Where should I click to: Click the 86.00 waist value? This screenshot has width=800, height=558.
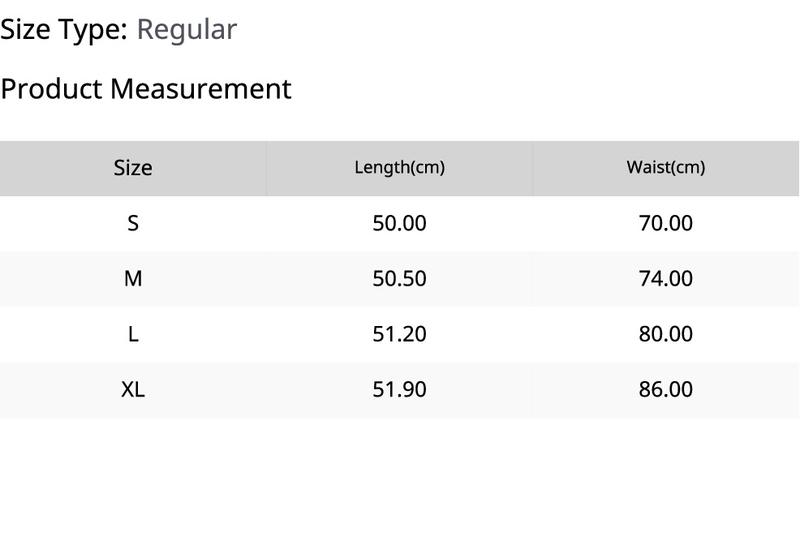(x=666, y=390)
